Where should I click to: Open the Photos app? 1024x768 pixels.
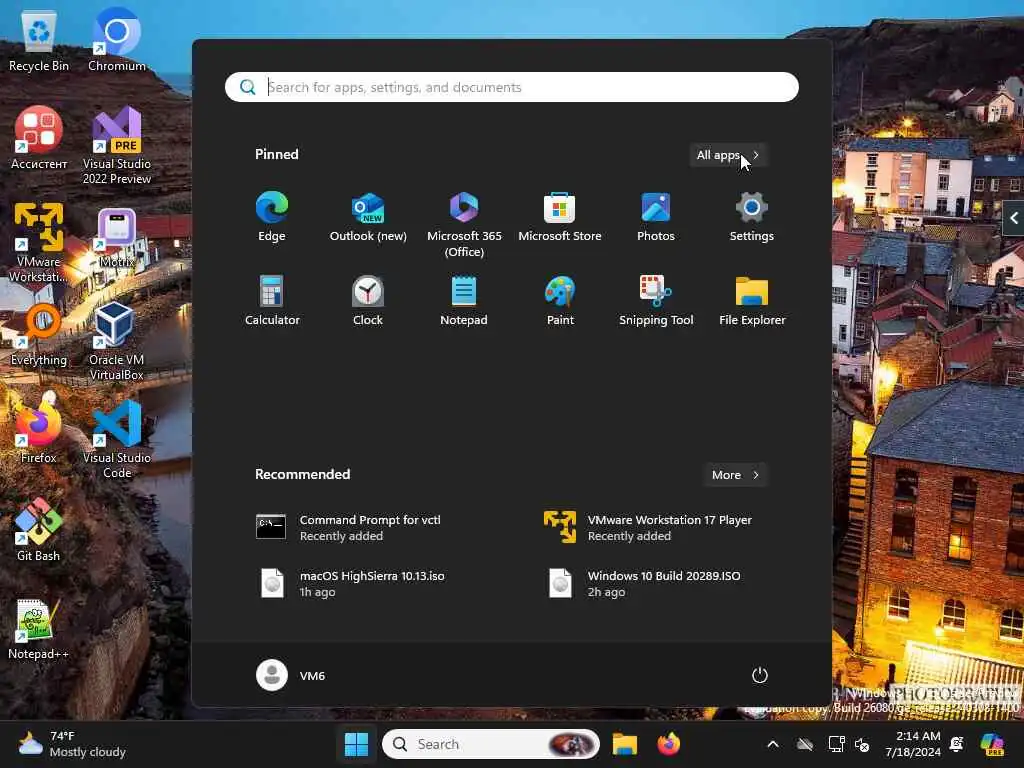coord(656,217)
